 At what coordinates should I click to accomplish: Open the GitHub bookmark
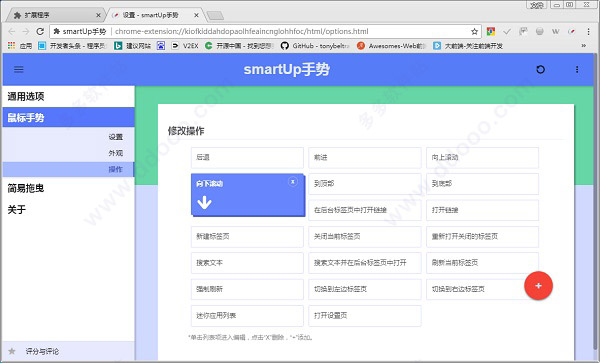coord(315,46)
